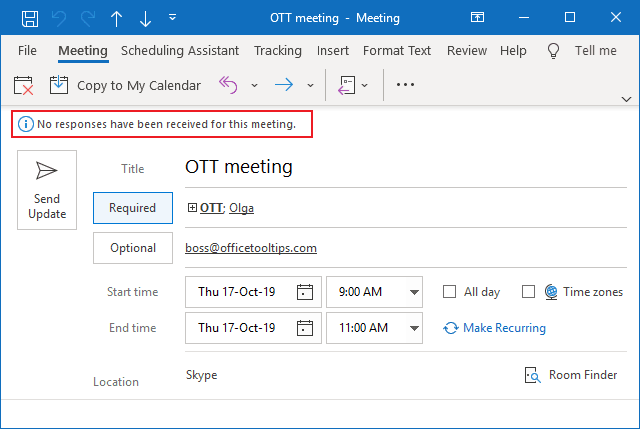The height and width of the screenshot is (429, 640).
Task: Open the File menu
Action: coord(27,51)
